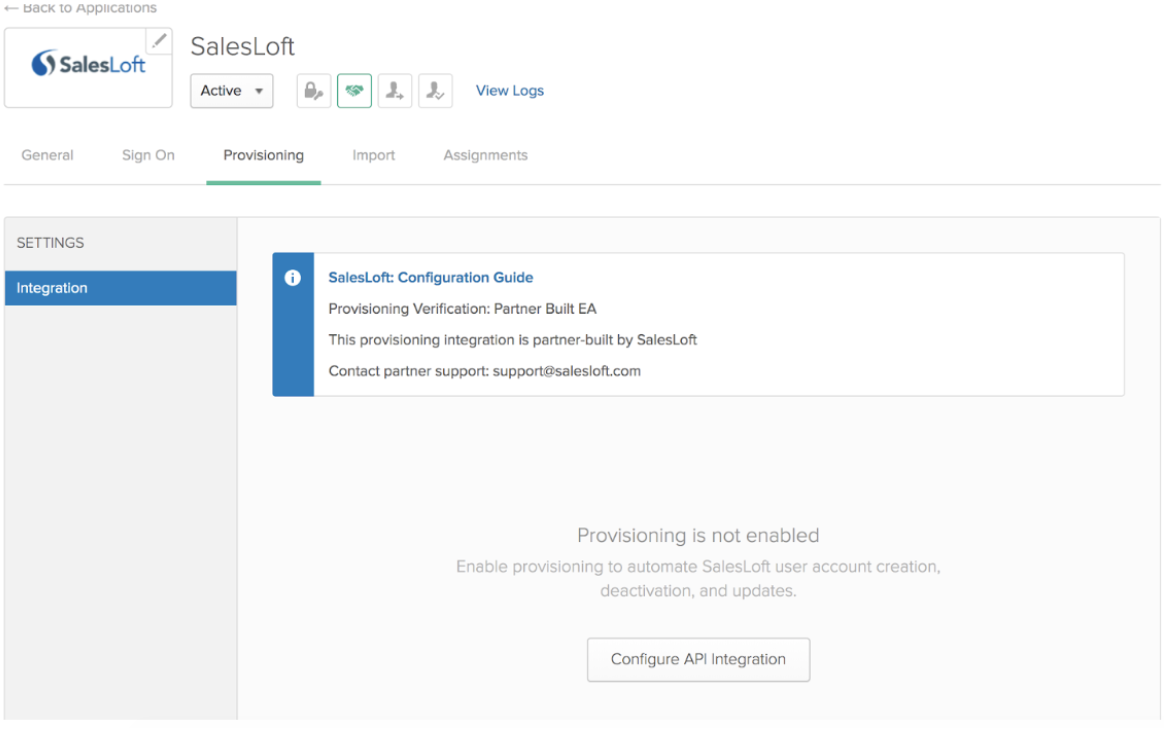Open the Sign On tab
The image size is (1164, 730).
147,155
